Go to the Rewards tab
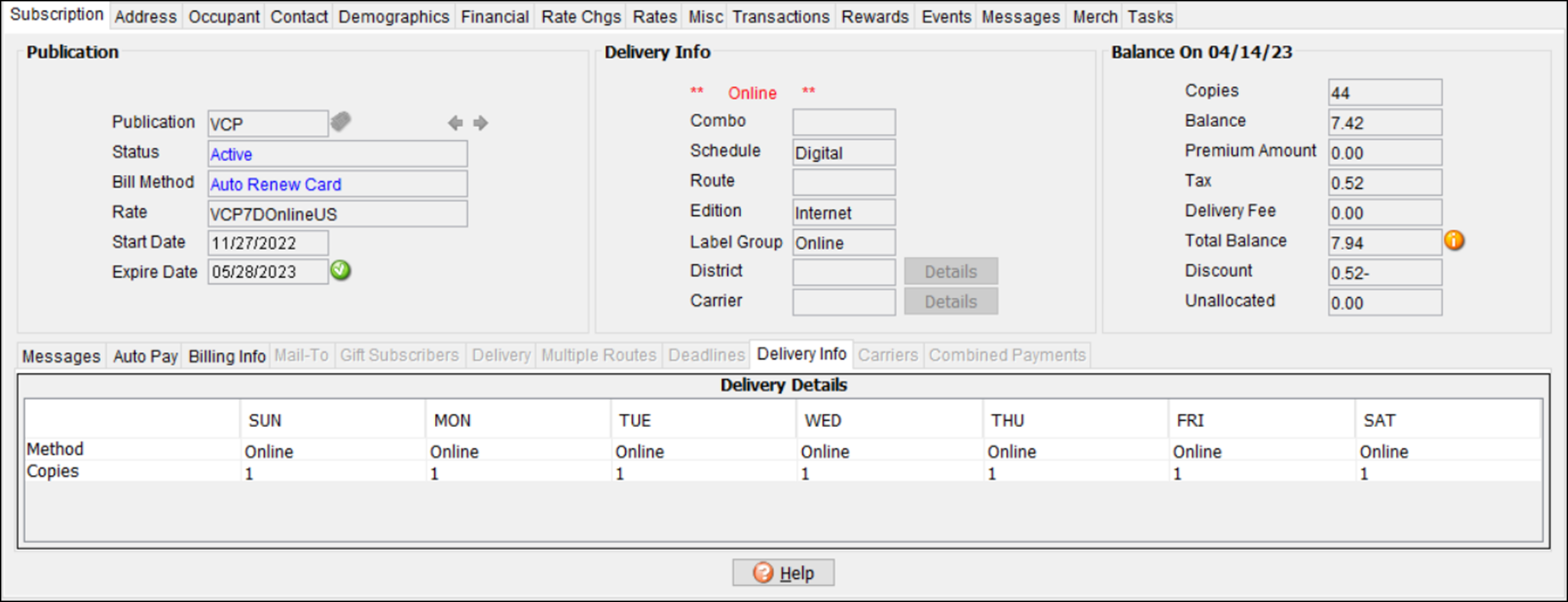1568x602 pixels. 875,17
